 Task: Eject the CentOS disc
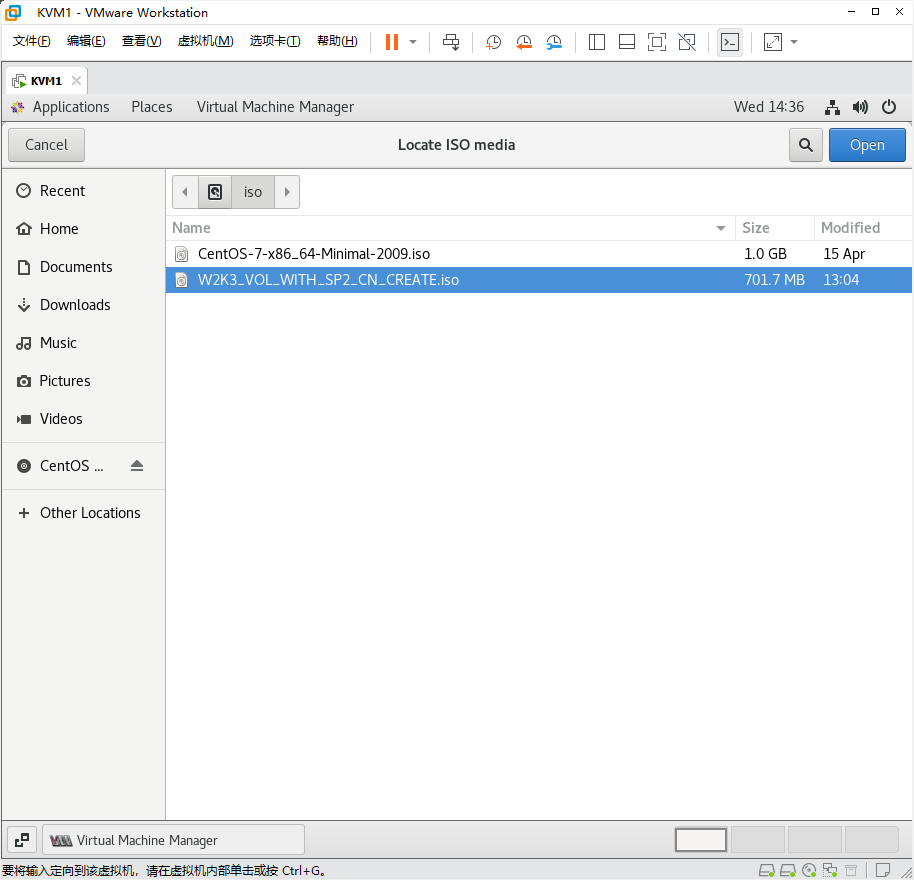click(137, 466)
